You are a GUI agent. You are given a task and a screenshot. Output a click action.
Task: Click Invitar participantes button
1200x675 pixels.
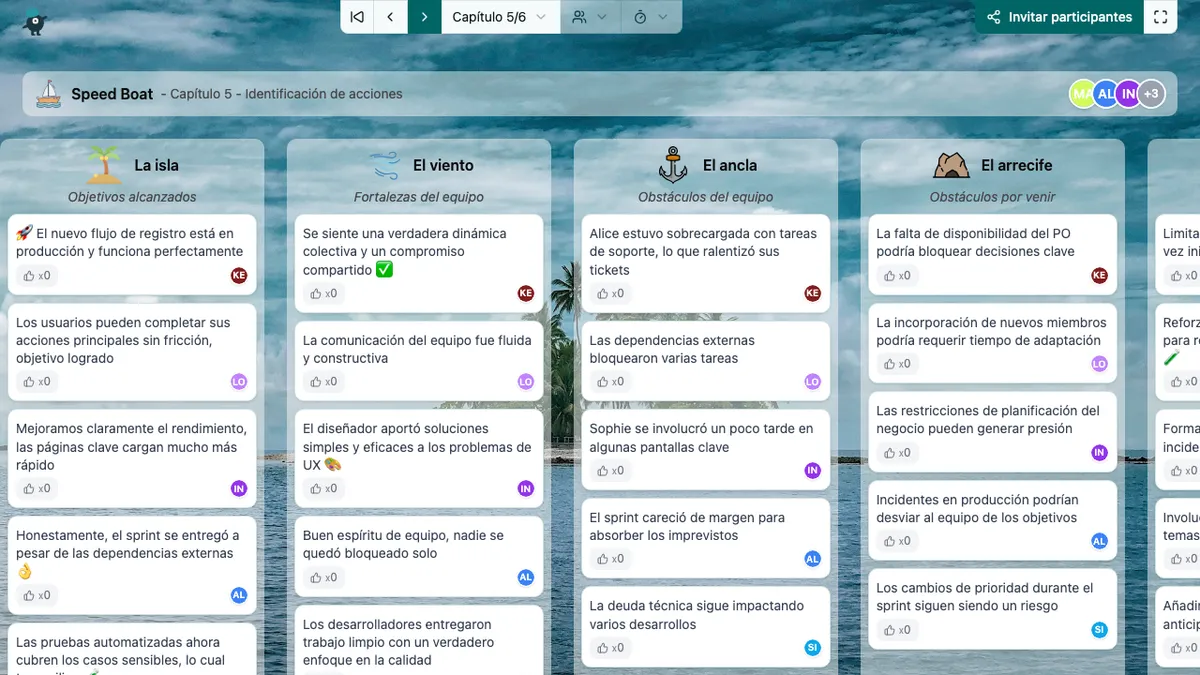tap(1059, 17)
